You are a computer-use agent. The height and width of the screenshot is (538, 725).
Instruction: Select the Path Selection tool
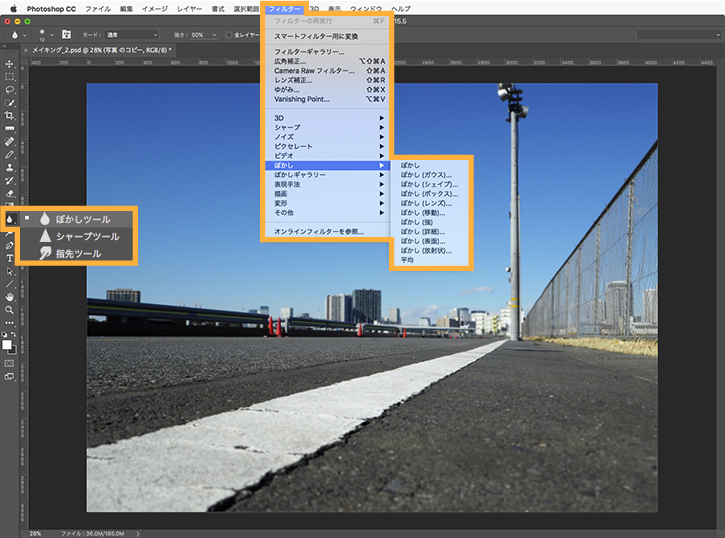coord(9,271)
